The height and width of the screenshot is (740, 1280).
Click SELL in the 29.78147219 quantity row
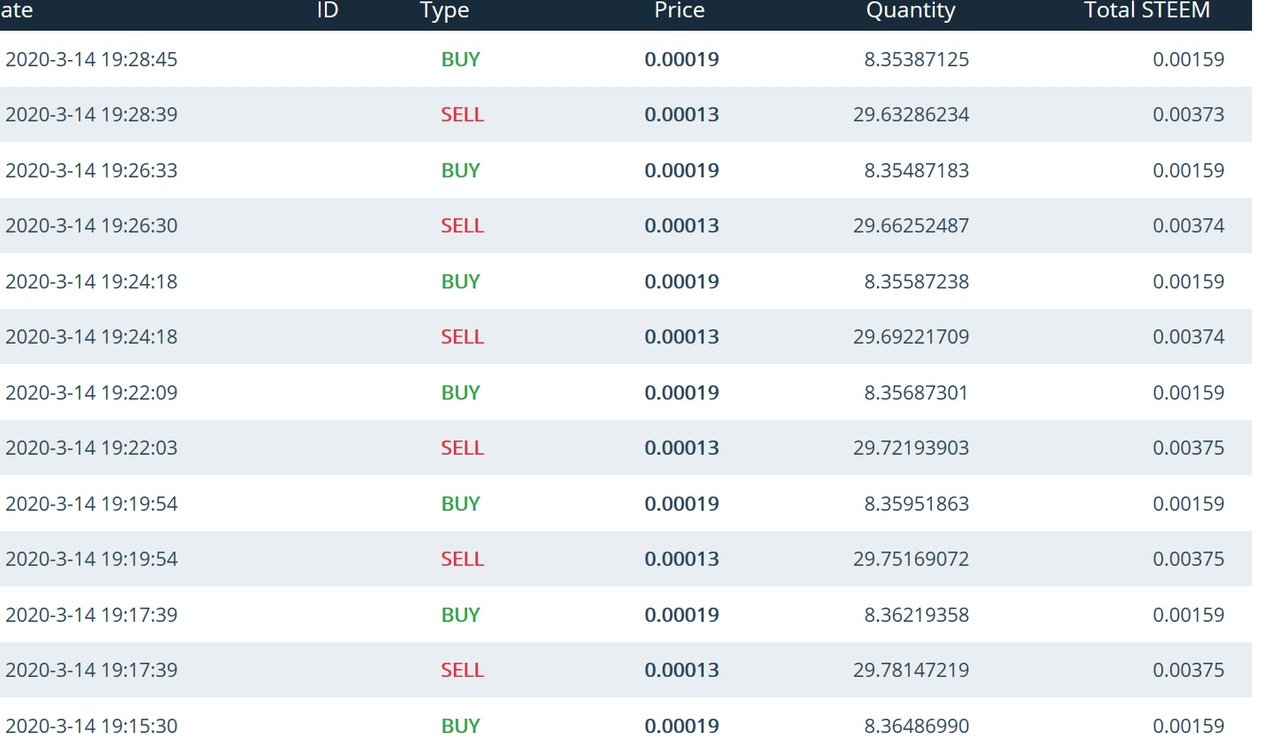[x=462, y=670]
